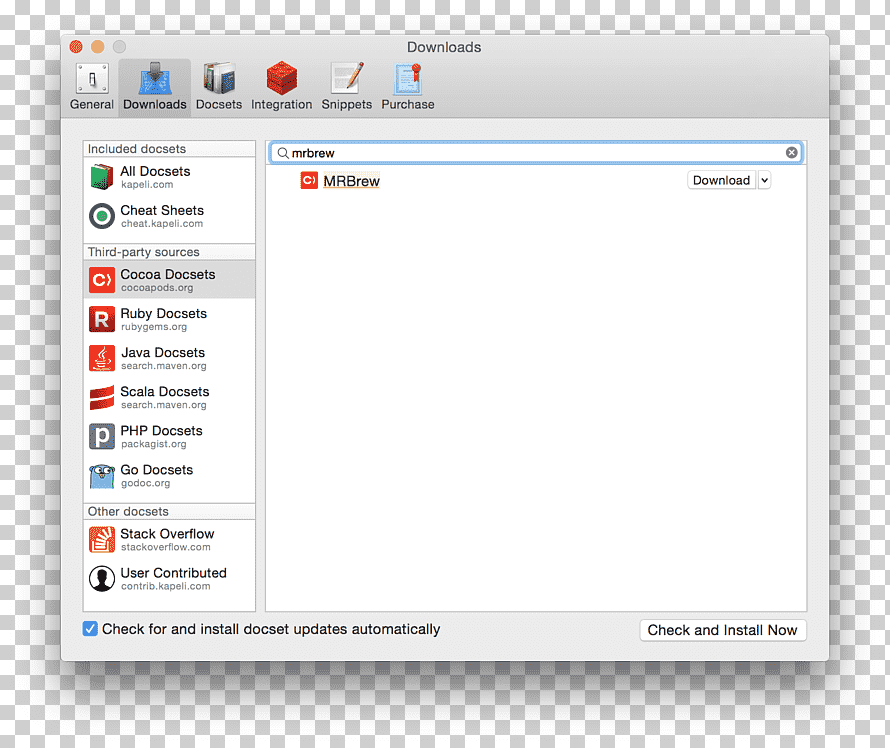Click the Cheat Sheets green circle icon
The width and height of the screenshot is (890, 748).
click(102, 216)
